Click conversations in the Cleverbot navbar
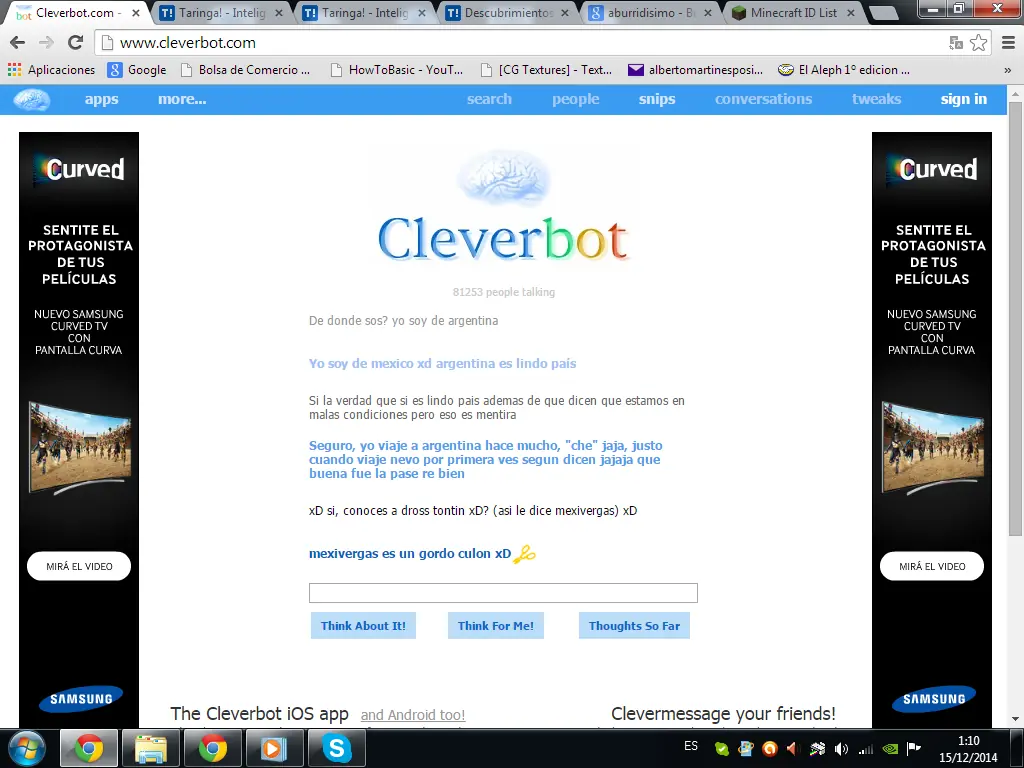 [x=763, y=99]
